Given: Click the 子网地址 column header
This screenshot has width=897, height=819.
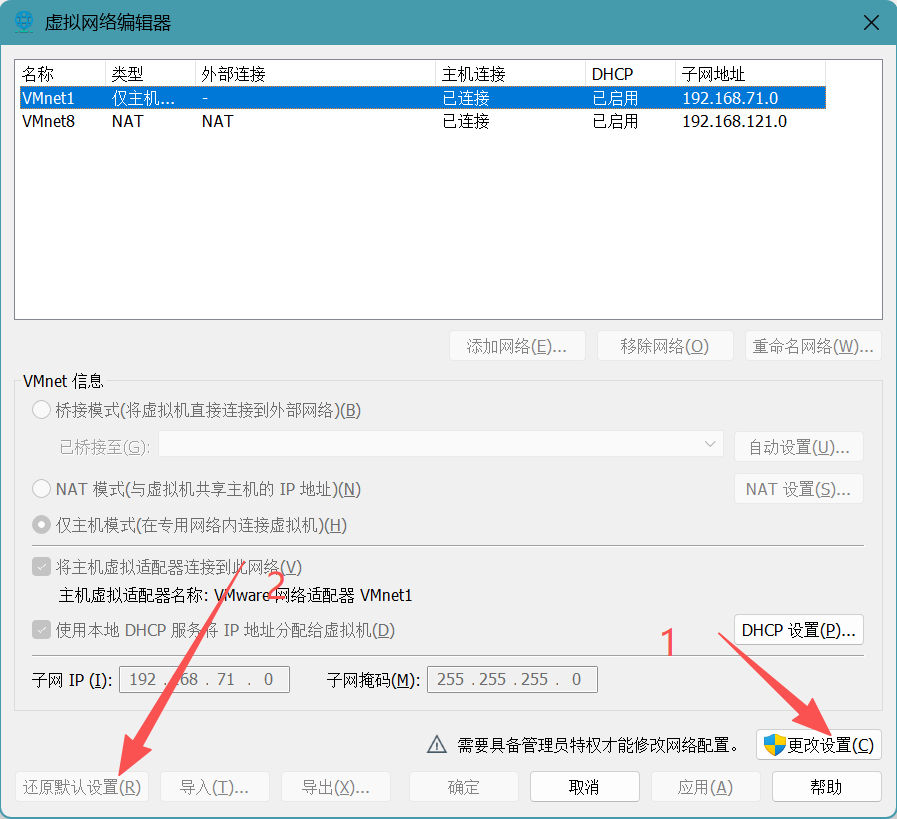Looking at the screenshot, I should 751,74.
